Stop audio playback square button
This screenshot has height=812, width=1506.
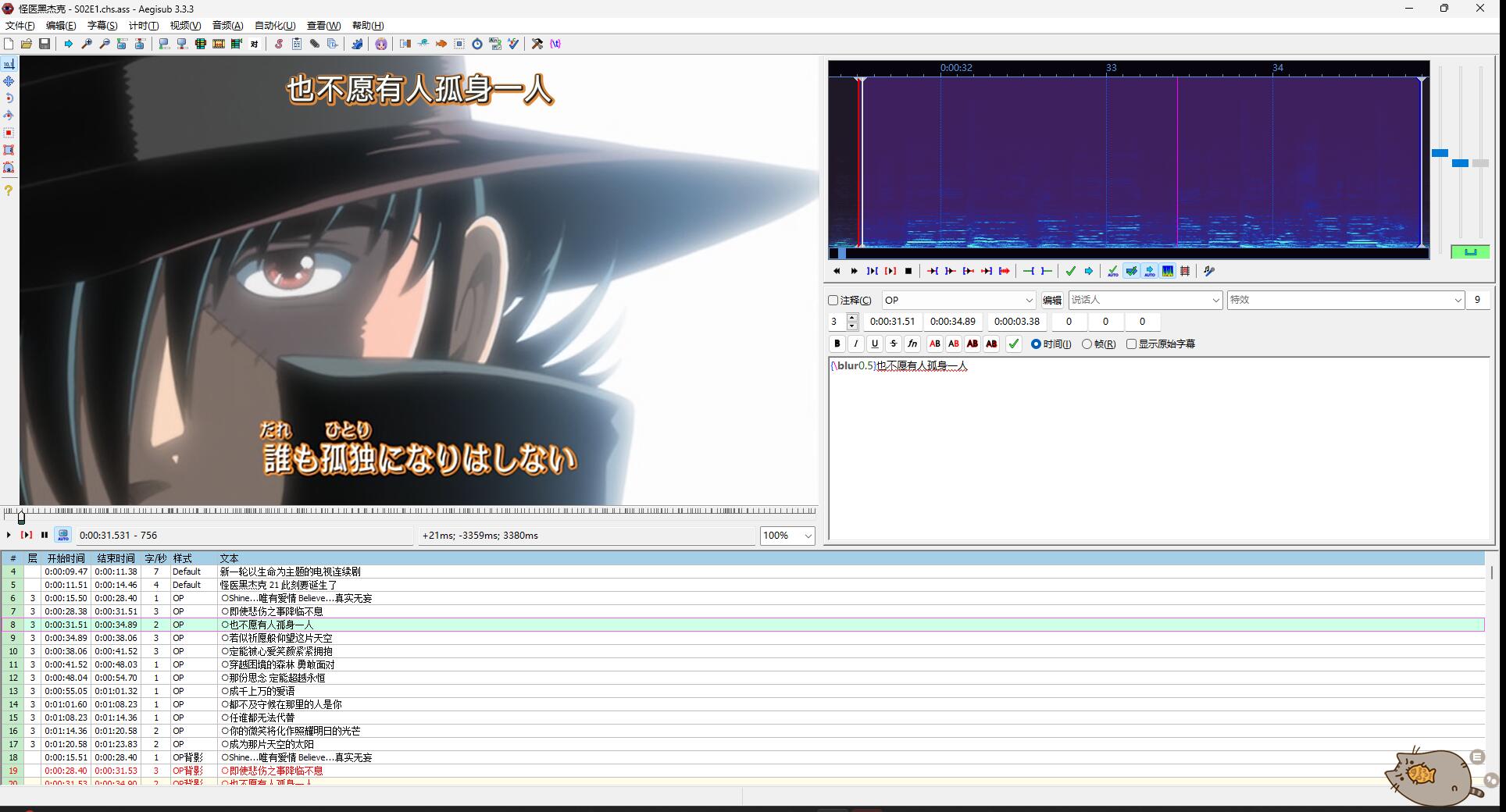[908, 271]
